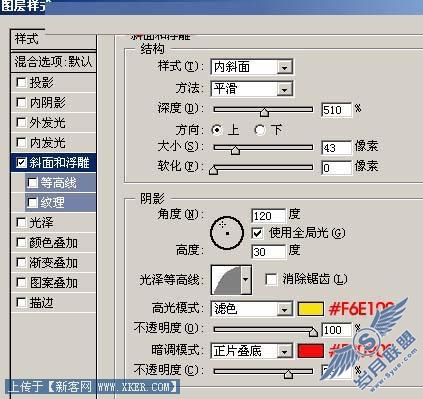Enable the 等高线 contour checkbox

(x=33, y=183)
